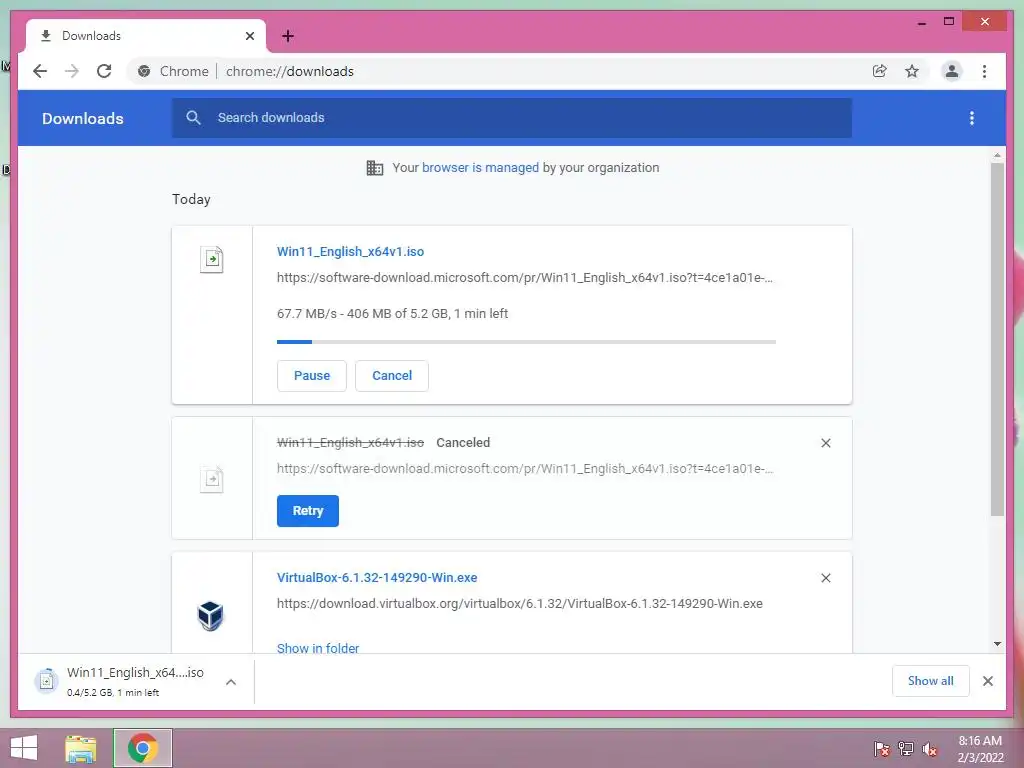Screen dimensions: 1024x768
Task: Close the Downloads tab
Action: pos(249,36)
